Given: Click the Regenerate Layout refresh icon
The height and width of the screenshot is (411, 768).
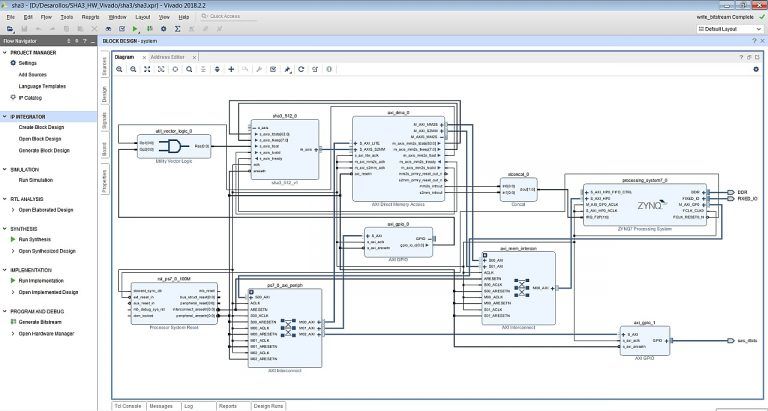Looking at the screenshot, I should [x=301, y=70].
